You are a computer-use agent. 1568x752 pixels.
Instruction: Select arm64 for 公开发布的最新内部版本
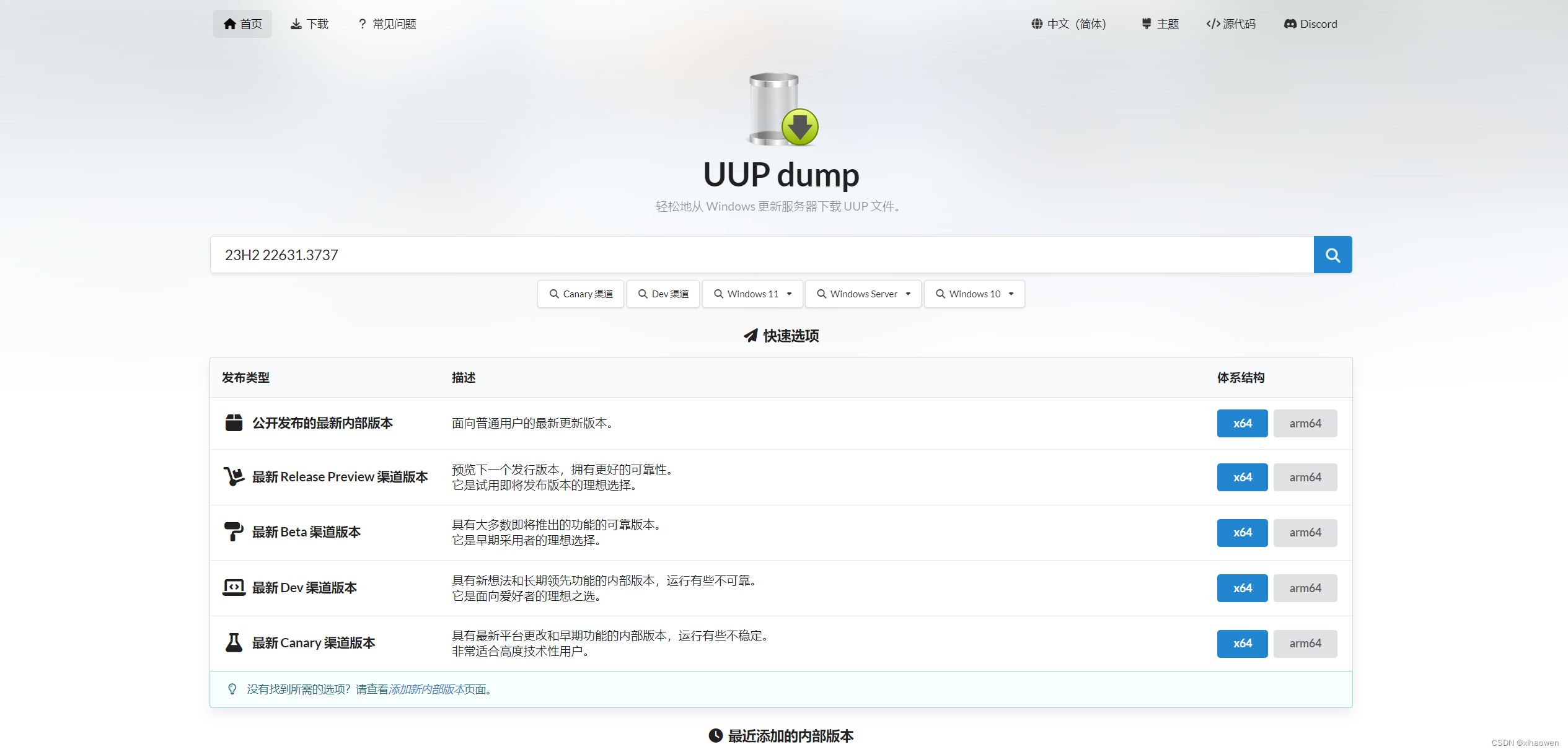click(1305, 423)
